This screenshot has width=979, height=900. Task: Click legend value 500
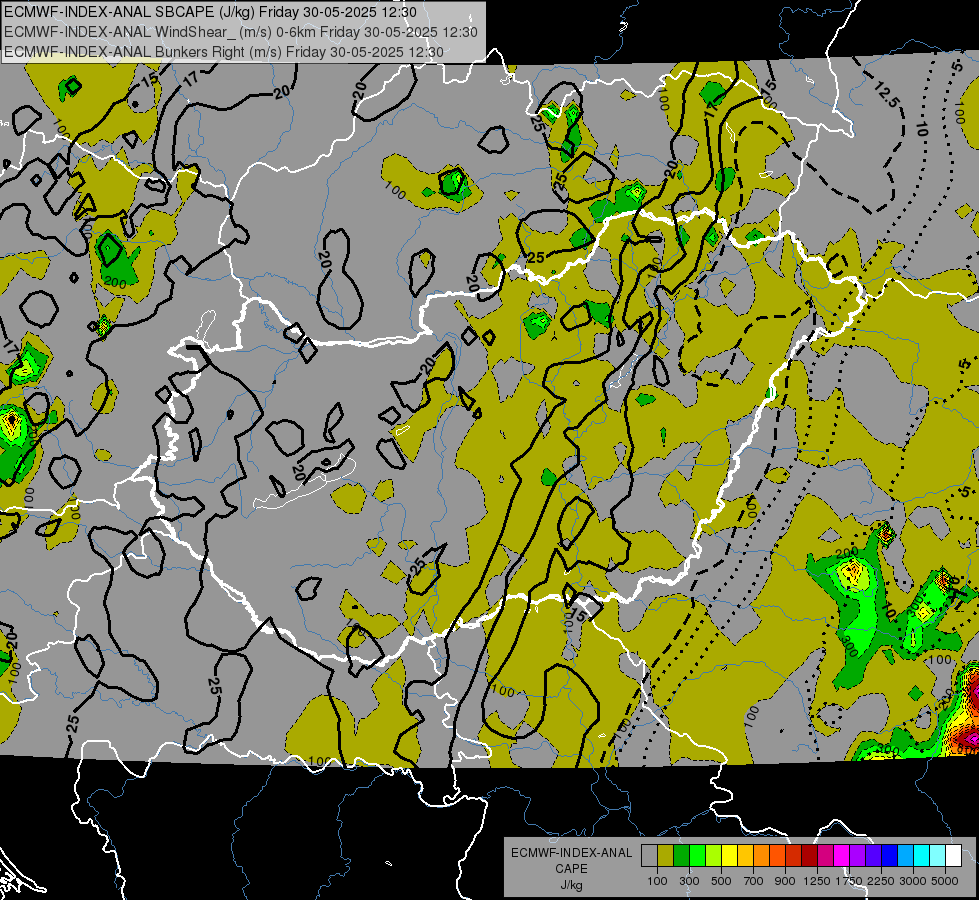721,881
